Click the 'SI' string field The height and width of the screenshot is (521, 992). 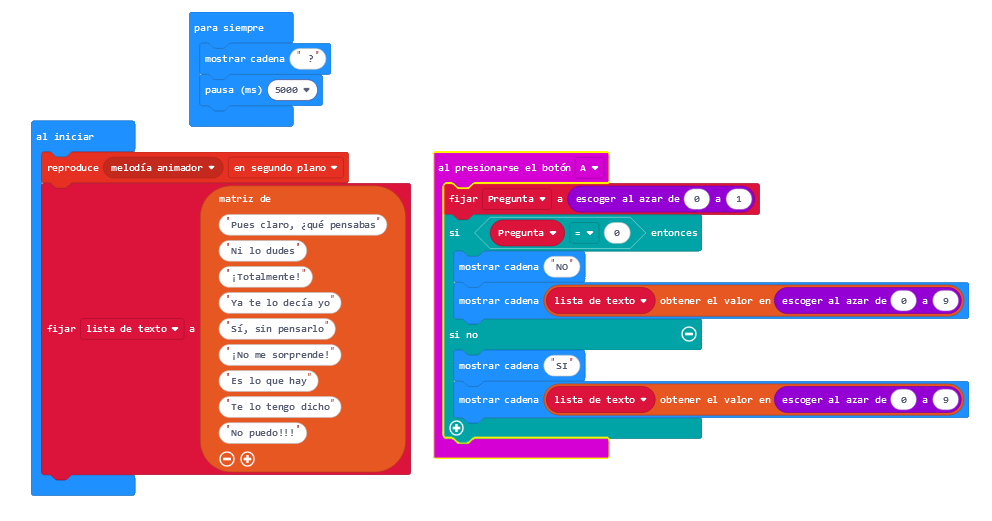(562, 366)
